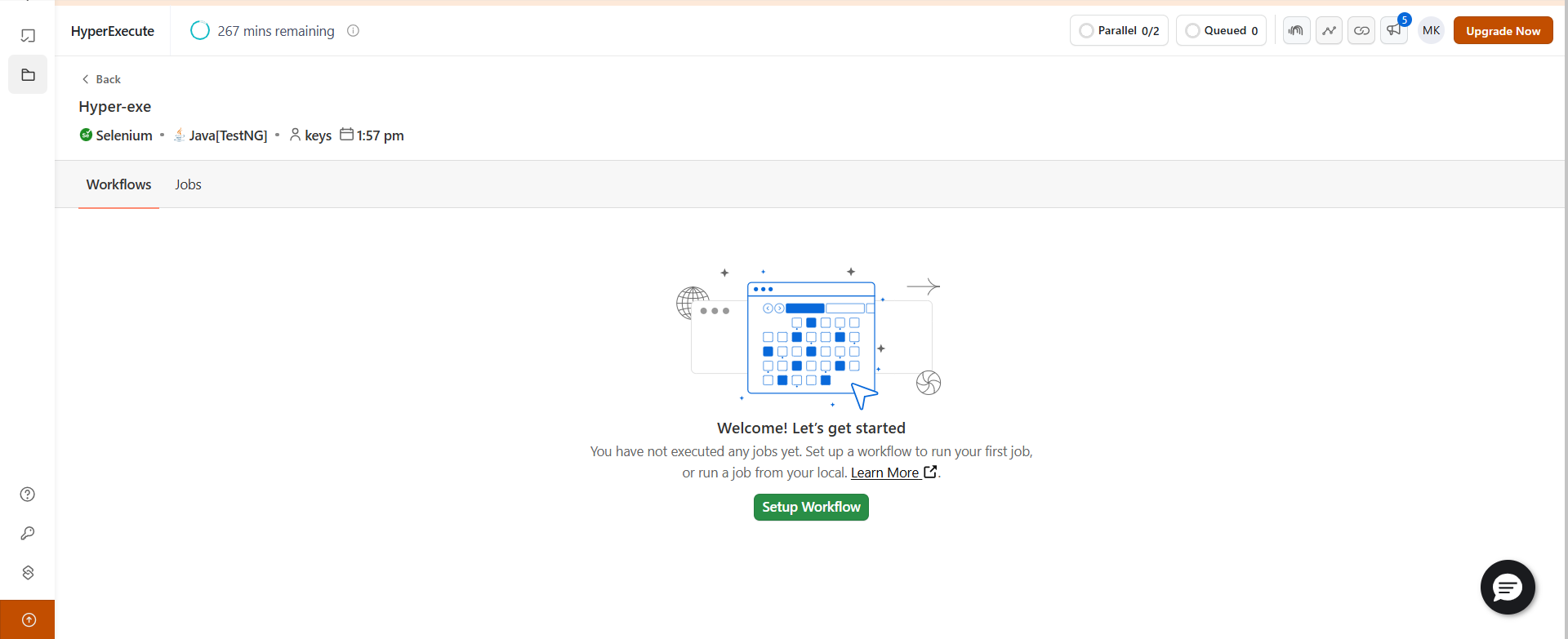1568x639 pixels.
Task: Click the hexagon icon in the sidebar
Action: (28, 573)
